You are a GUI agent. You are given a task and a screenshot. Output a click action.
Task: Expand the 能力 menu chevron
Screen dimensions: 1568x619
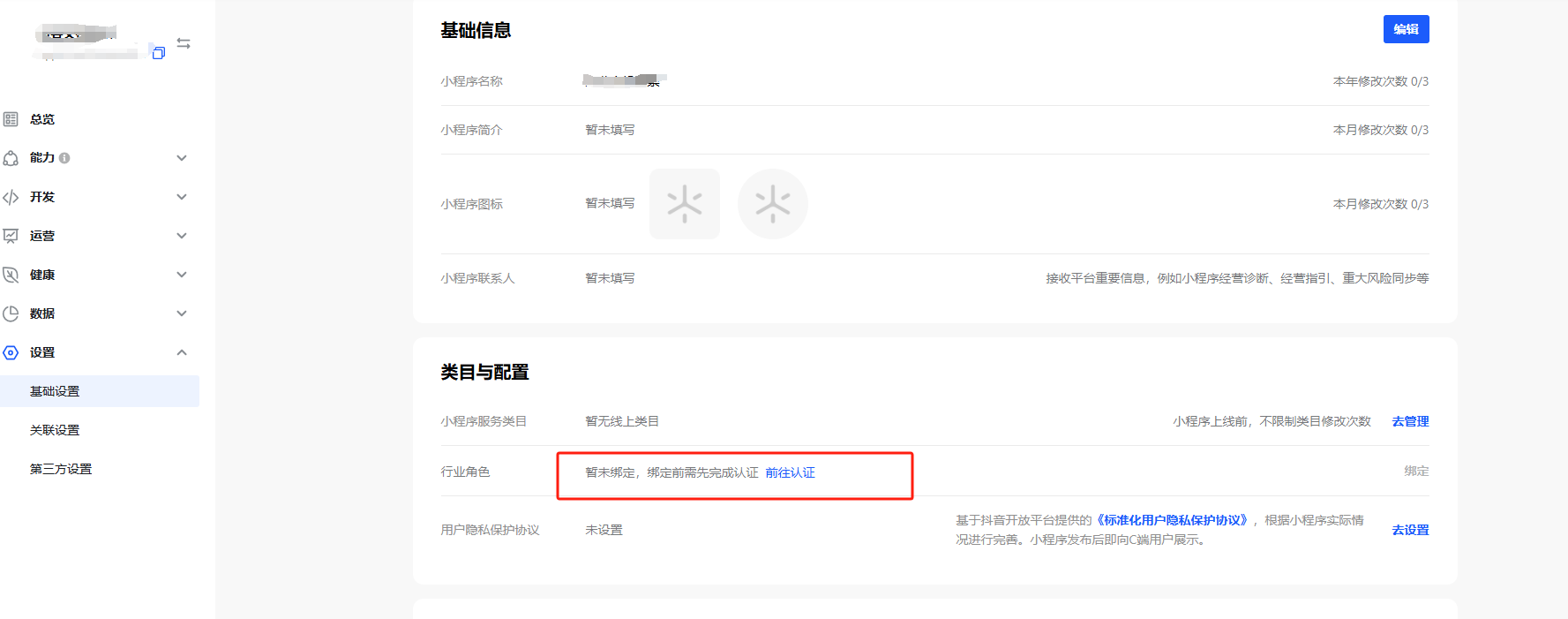click(182, 158)
